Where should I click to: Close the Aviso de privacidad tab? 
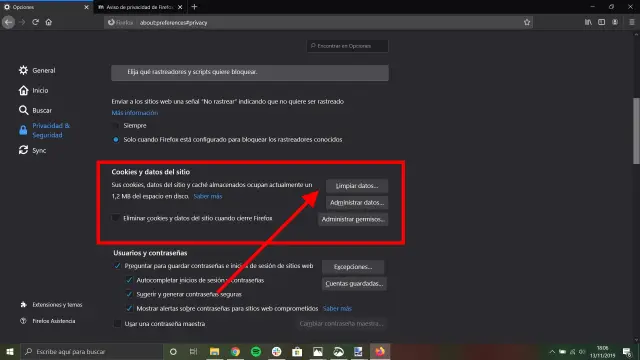180,7
